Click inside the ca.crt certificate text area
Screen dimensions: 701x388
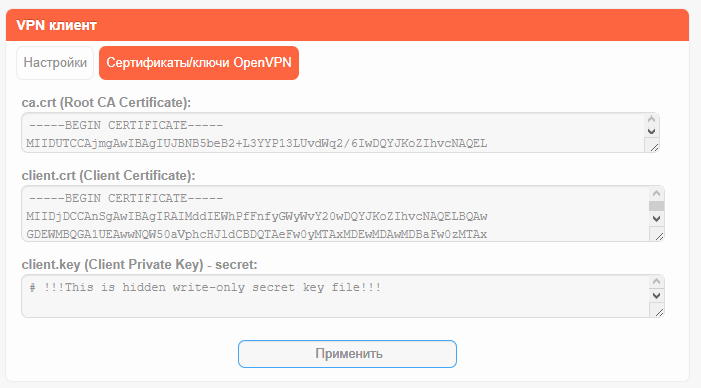[333, 133]
